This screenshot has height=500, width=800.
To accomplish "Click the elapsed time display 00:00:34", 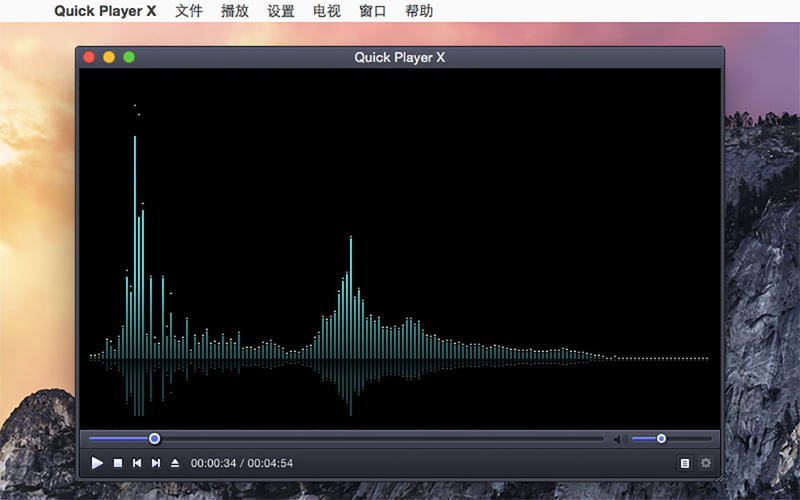I will 213,463.
